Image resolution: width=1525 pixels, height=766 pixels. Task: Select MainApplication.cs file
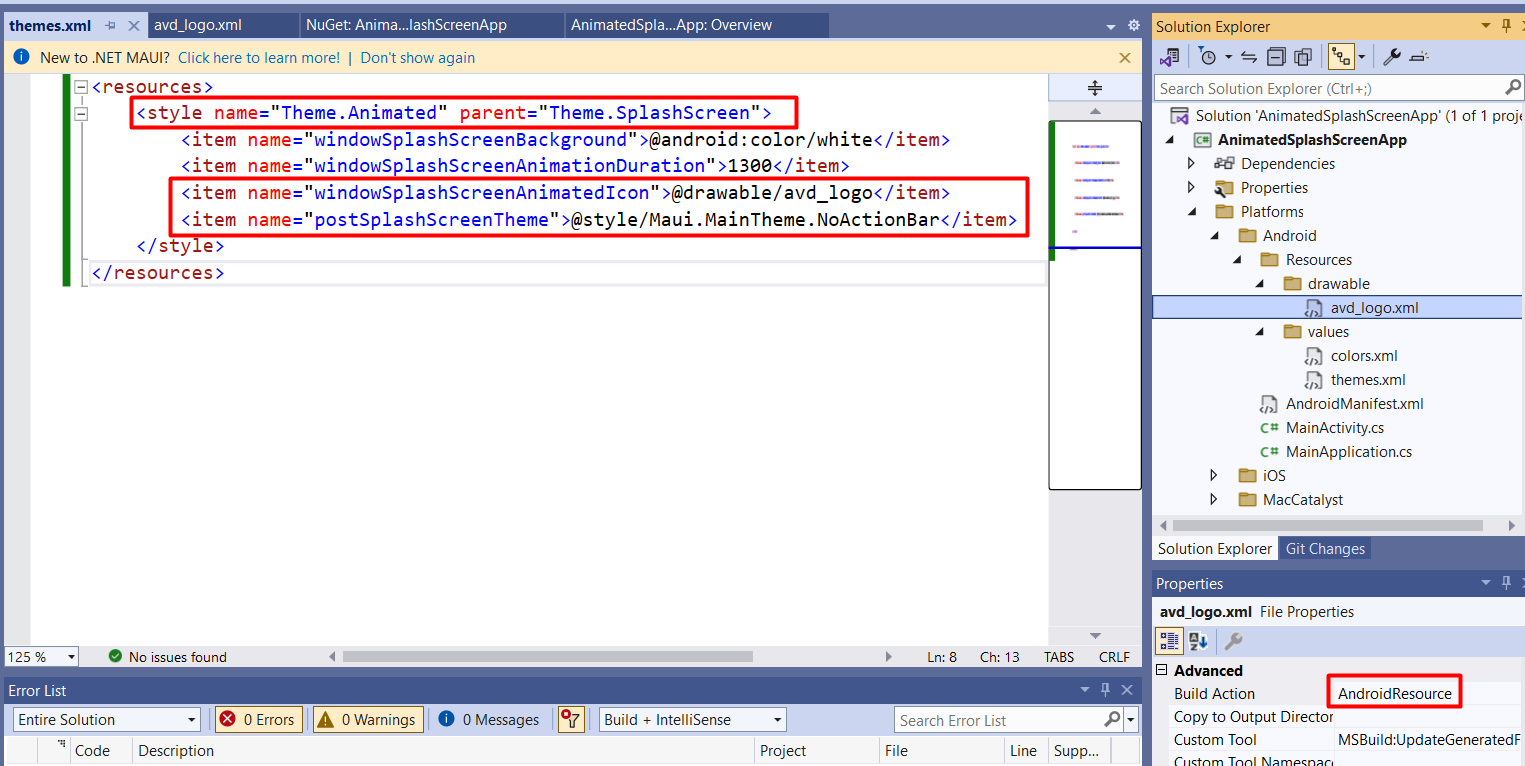pos(1349,452)
